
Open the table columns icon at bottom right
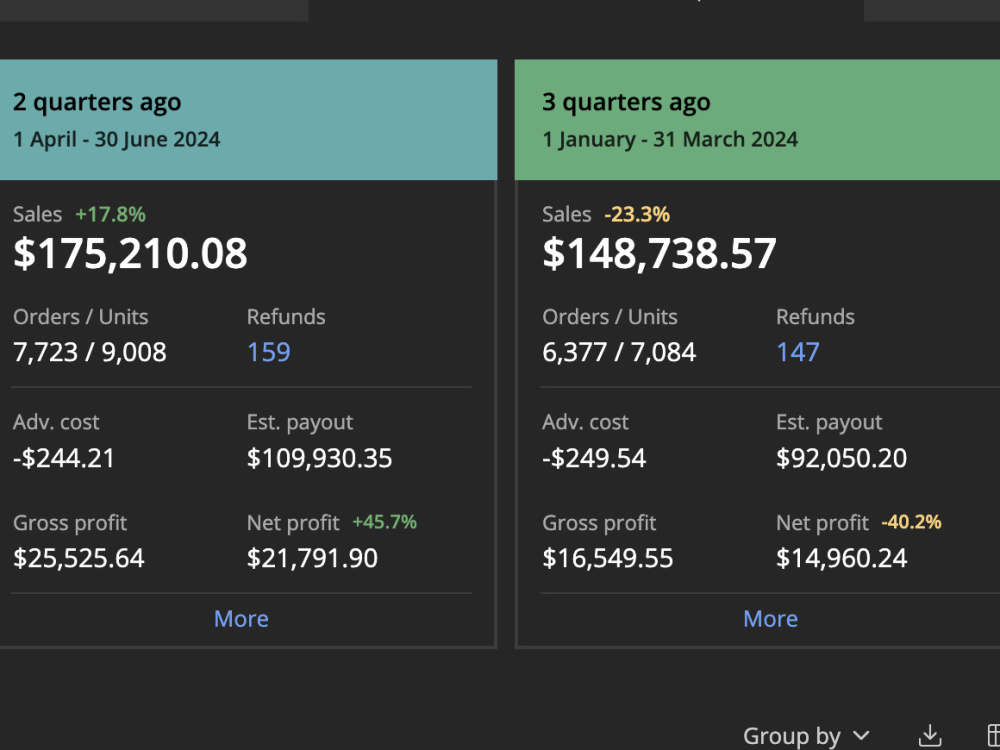(993, 735)
